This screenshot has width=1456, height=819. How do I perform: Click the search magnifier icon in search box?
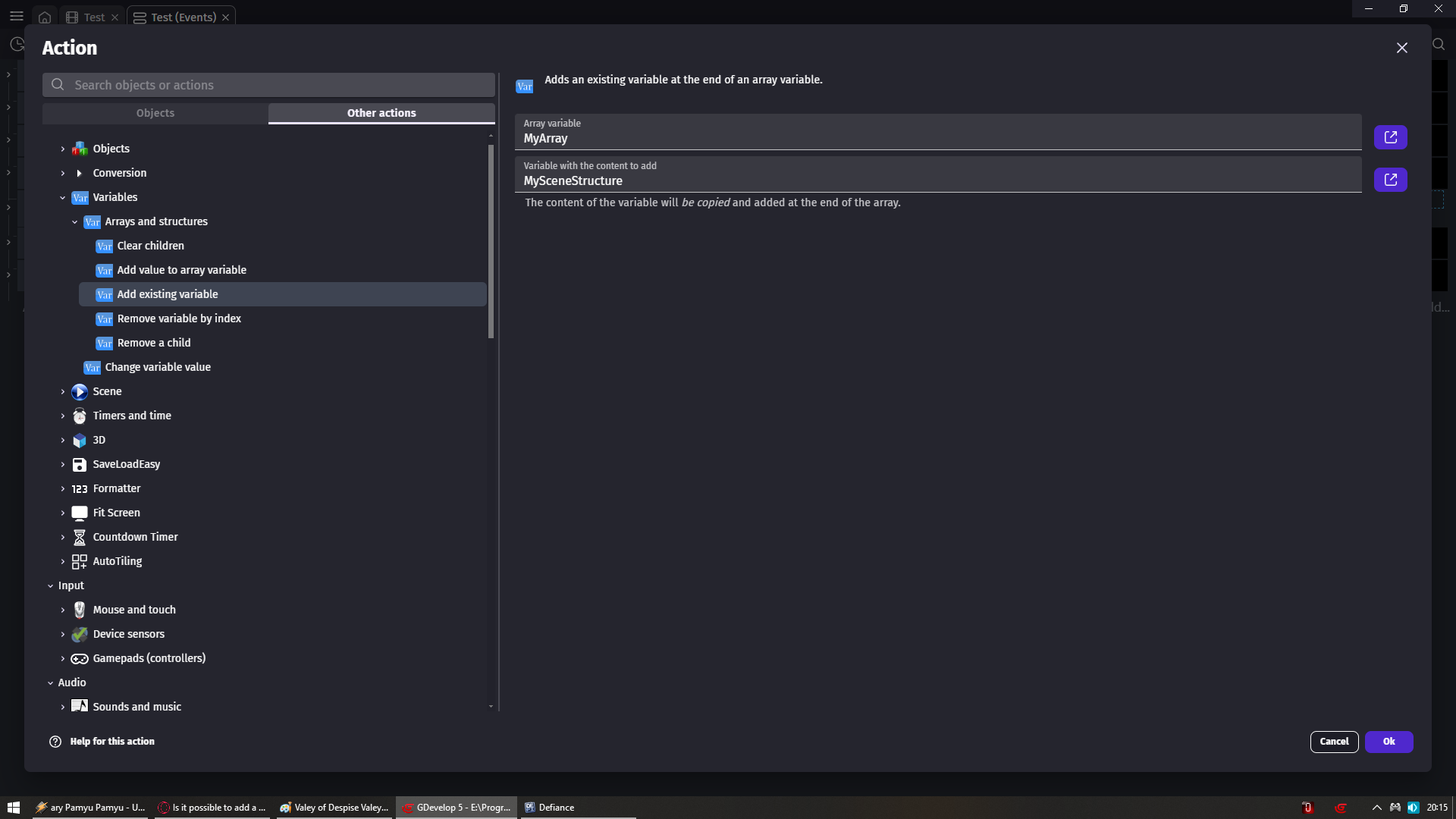pos(58,85)
